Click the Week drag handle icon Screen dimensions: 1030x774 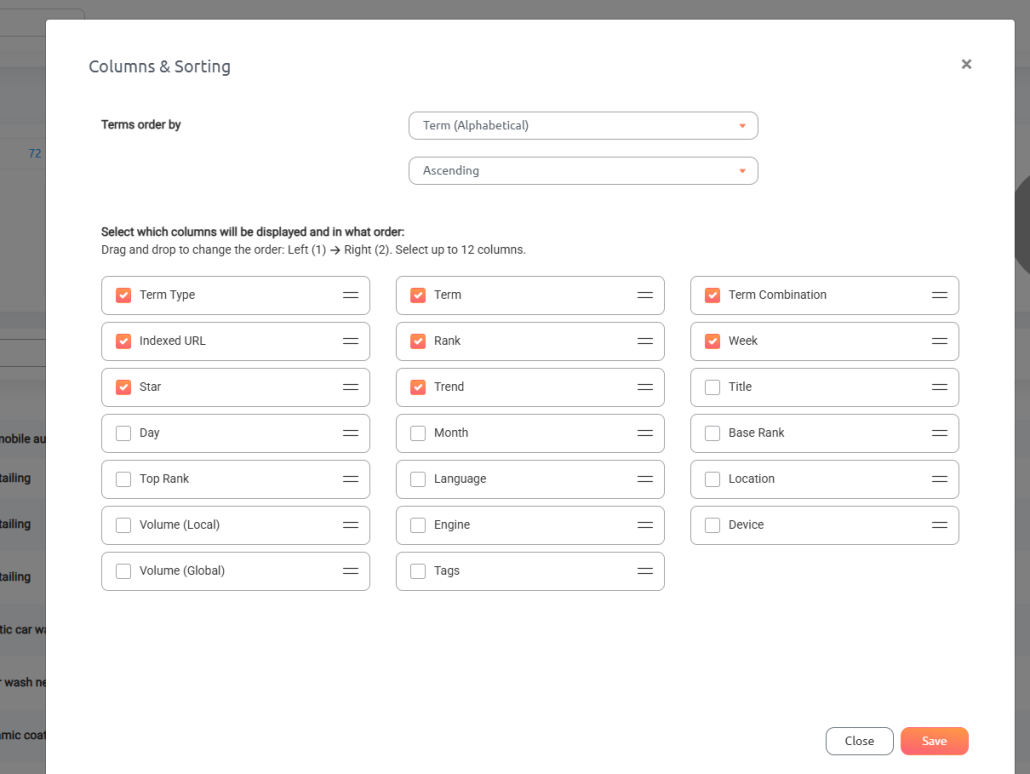click(939, 341)
